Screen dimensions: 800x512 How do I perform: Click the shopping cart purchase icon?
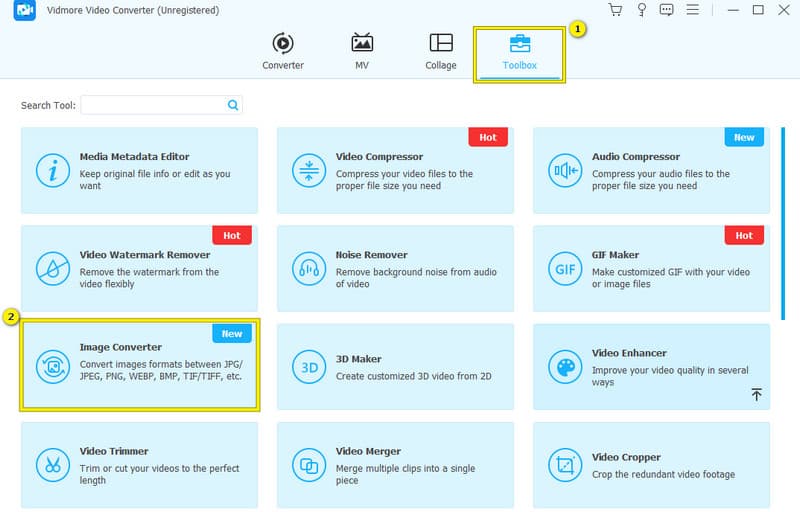615,10
